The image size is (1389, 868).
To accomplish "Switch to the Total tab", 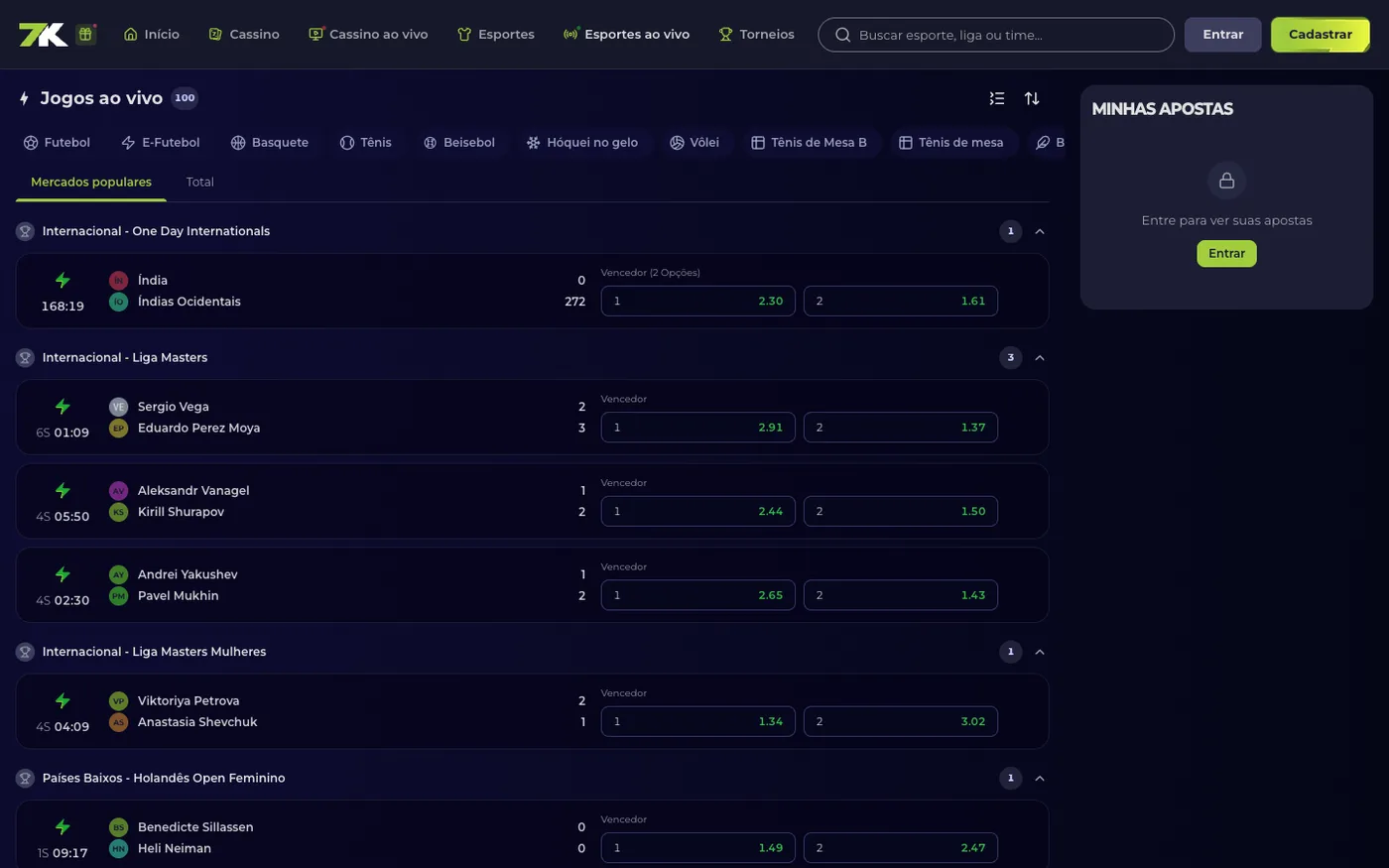I will tap(200, 183).
